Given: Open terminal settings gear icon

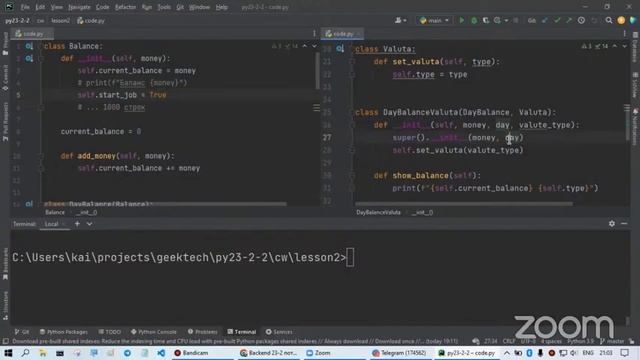Looking at the screenshot, I should pyautogui.click(x=611, y=224).
